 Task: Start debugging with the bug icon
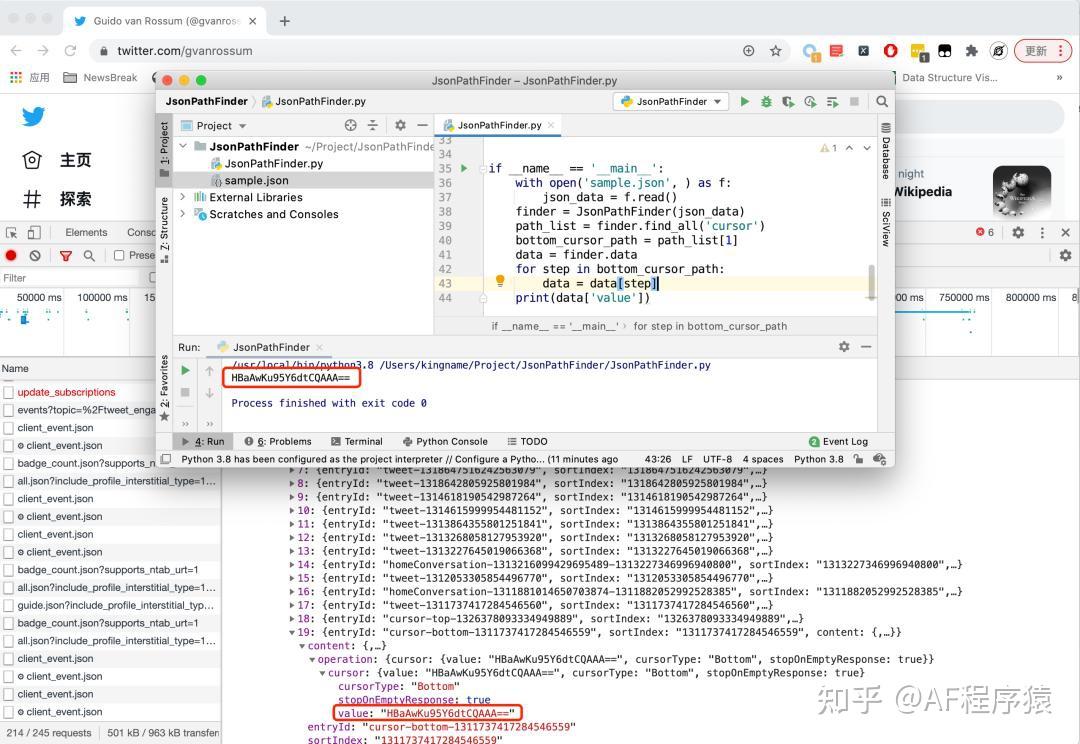766,101
